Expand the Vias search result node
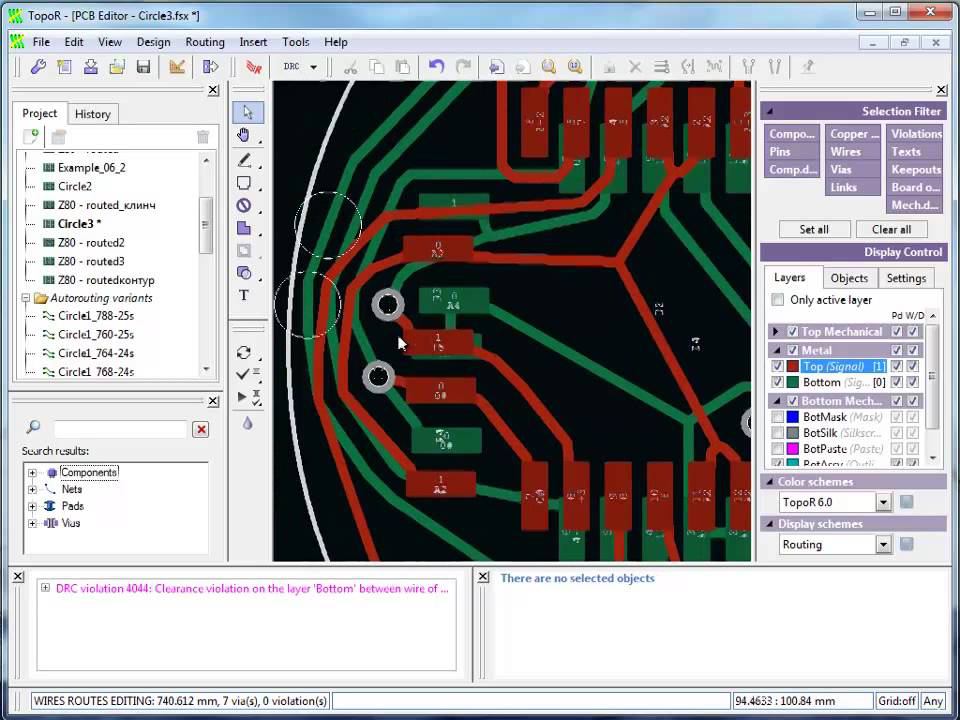This screenshot has width=960, height=720. (32, 523)
